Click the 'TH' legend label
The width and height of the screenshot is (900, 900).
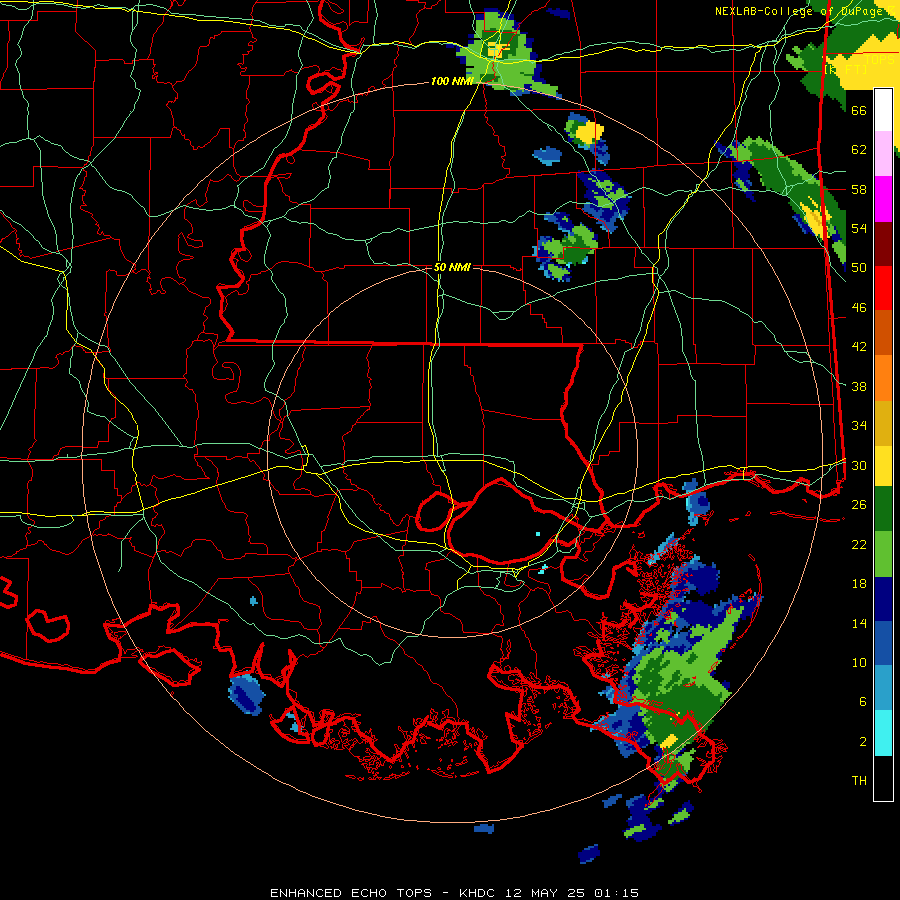point(859,781)
